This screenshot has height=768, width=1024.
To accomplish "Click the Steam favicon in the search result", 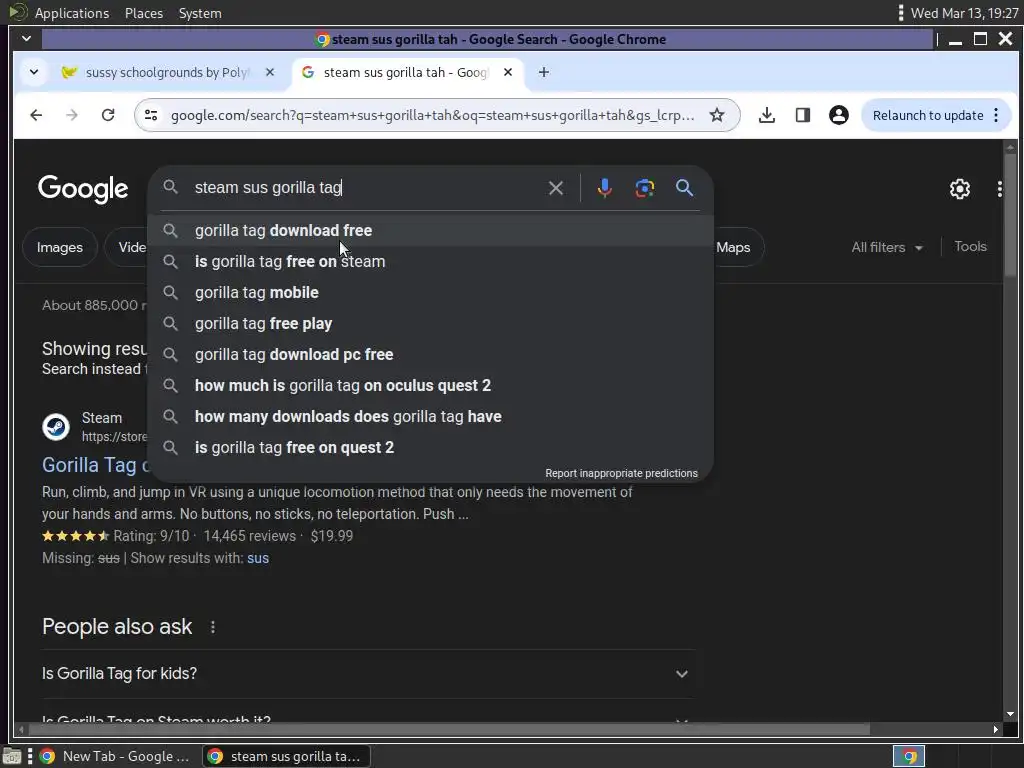I will pyautogui.click(x=56, y=427).
